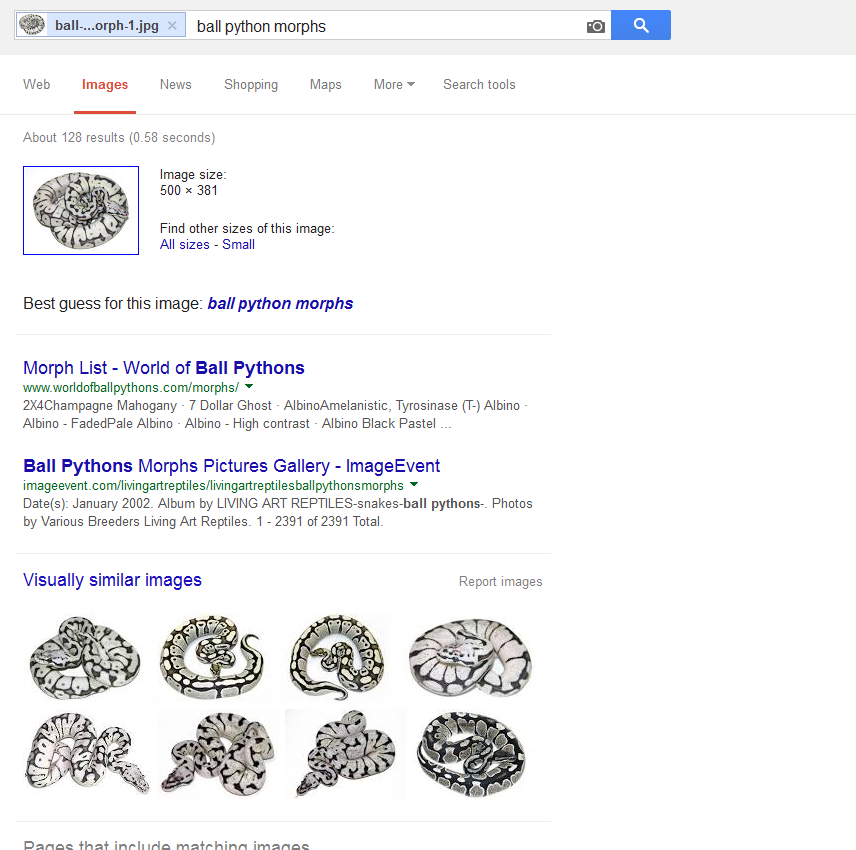The width and height of the screenshot is (856, 850).
Task: Open the 'ball python morphs' best guess link
Action: tap(280, 304)
